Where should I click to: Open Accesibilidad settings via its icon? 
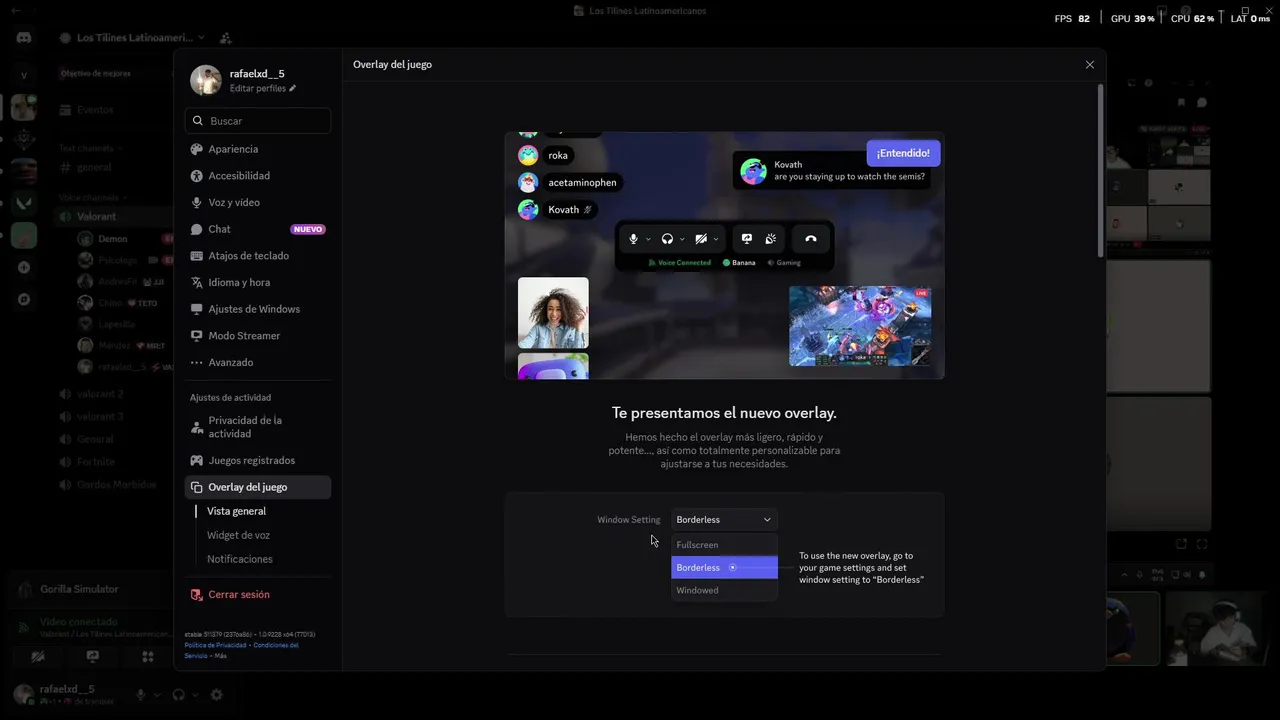pos(197,176)
